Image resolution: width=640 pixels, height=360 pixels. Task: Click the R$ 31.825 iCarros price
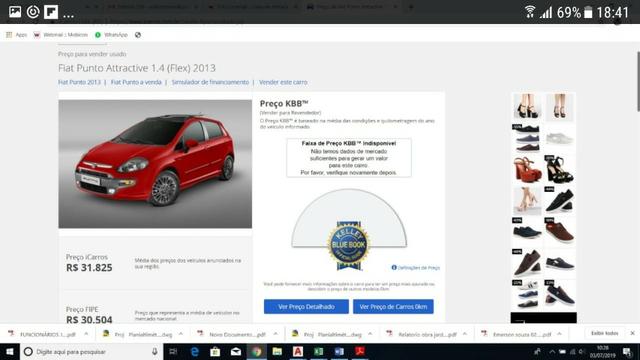pos(89,268)
